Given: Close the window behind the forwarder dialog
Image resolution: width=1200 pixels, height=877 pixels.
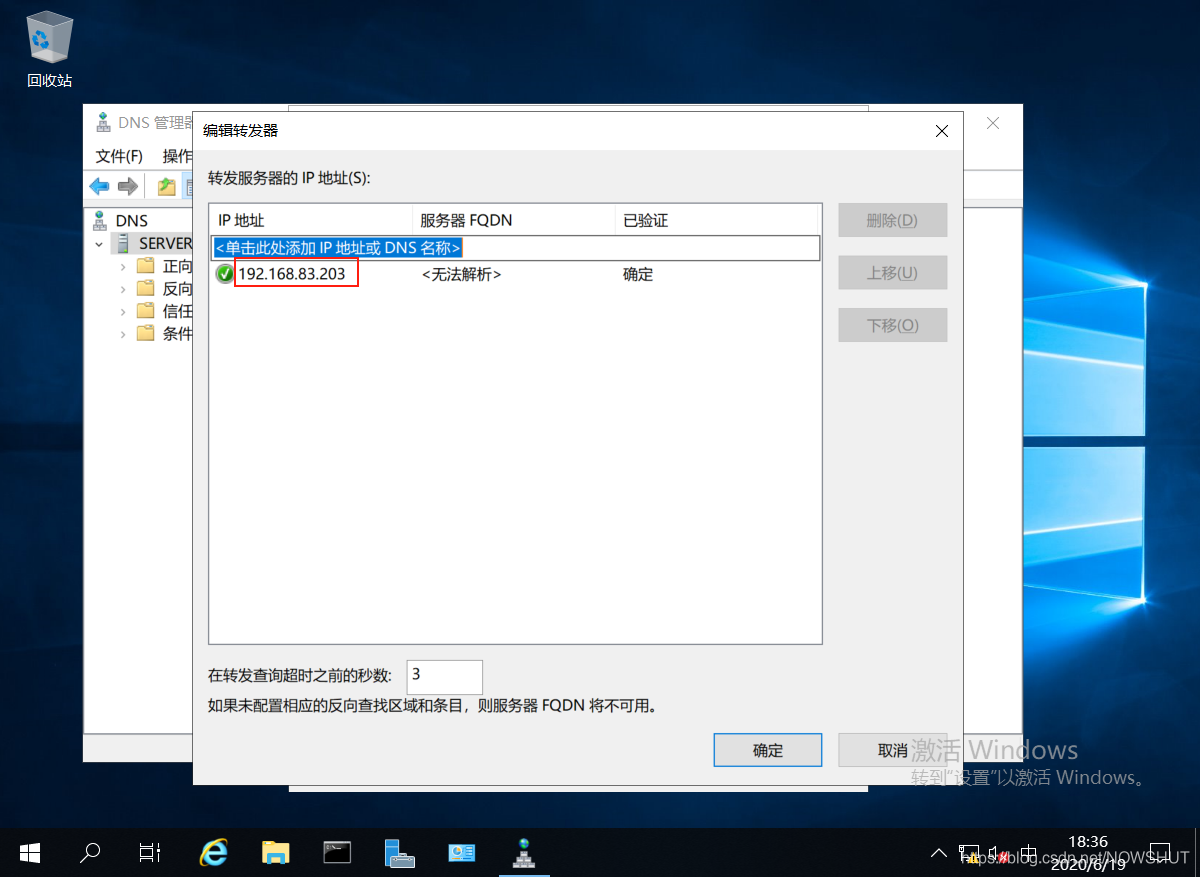Looking at the screenshot, I should tap(993, 123).
